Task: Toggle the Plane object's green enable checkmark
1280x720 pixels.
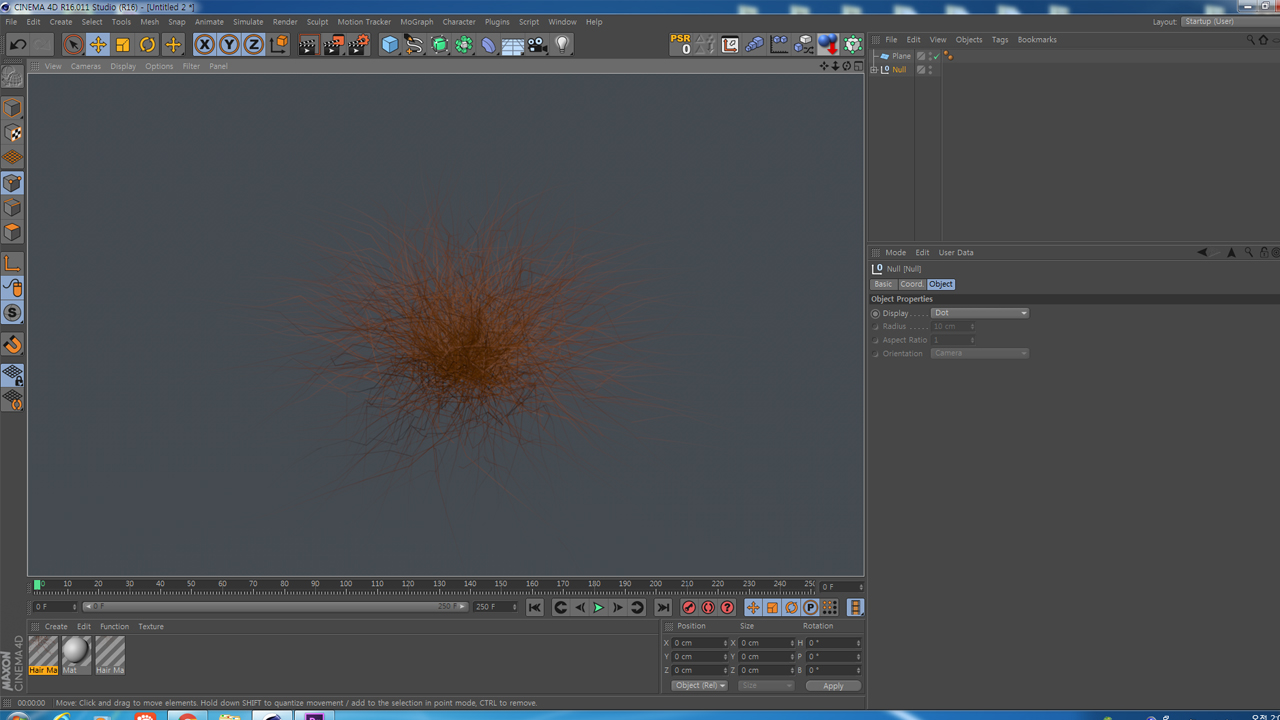Action: [936, 56]
